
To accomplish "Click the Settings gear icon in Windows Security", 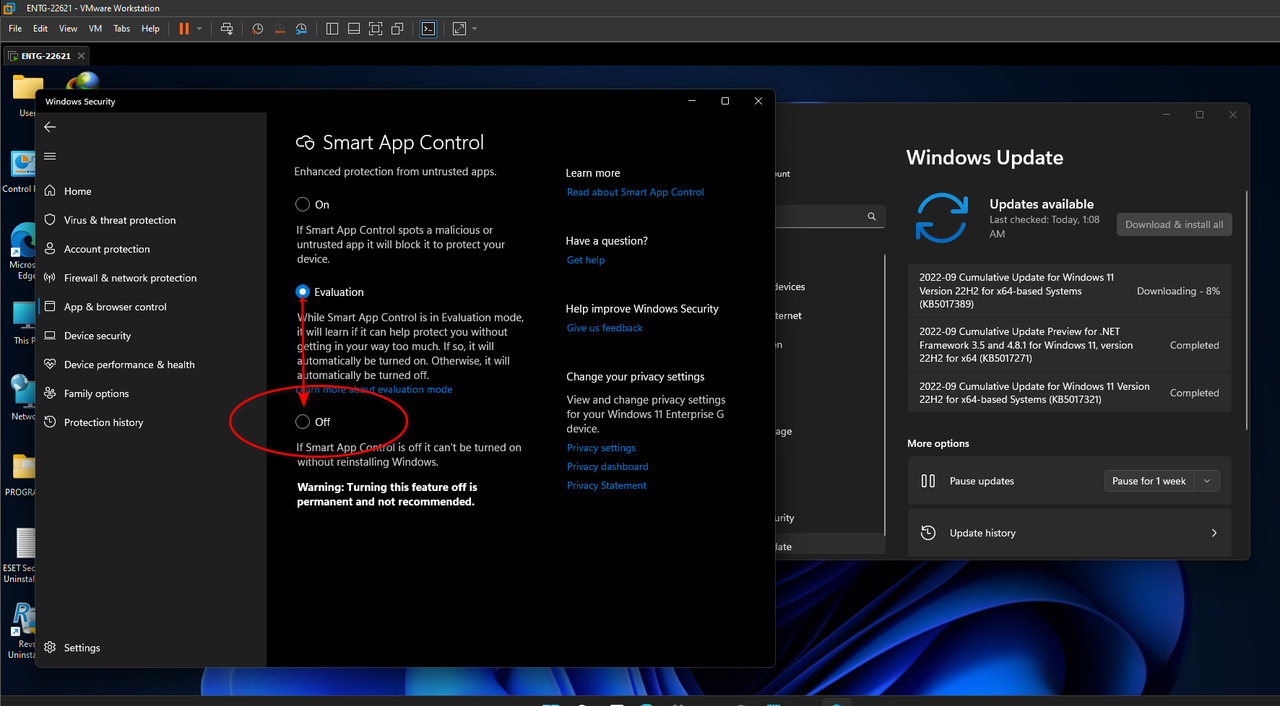I will [x=50, y=648].
